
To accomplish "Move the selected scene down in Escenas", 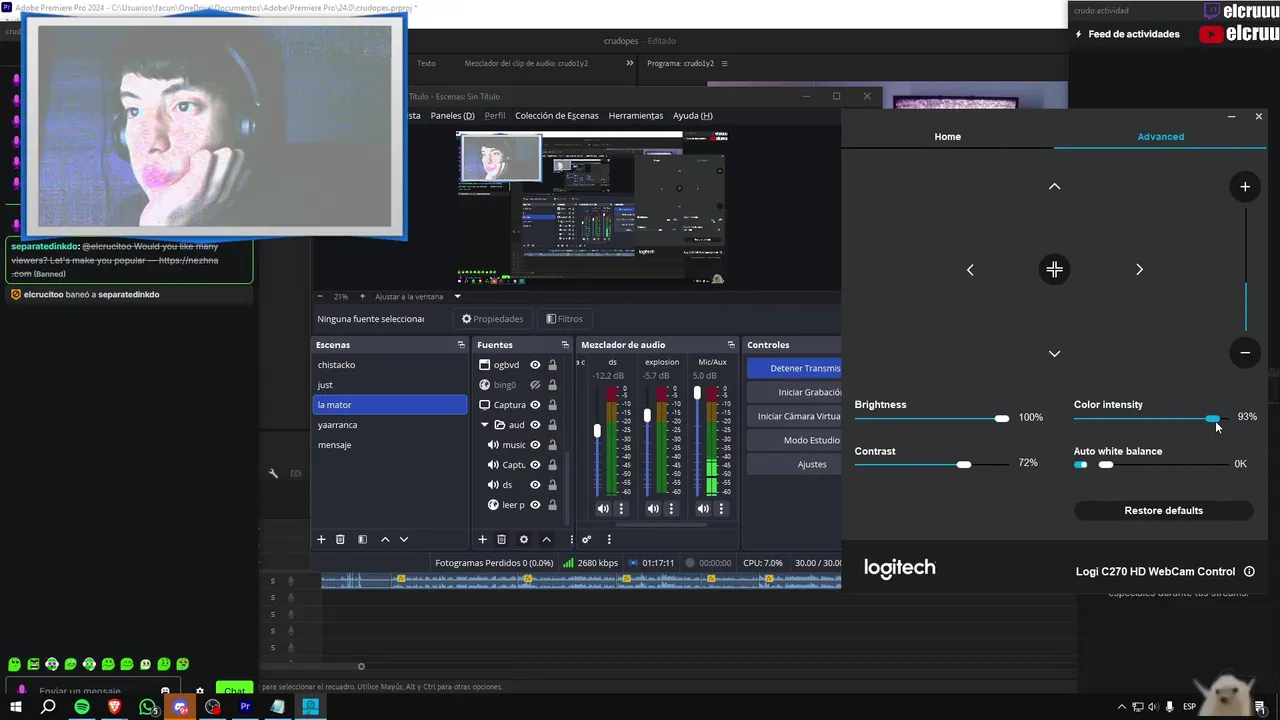I will click(x=404, y=539).
